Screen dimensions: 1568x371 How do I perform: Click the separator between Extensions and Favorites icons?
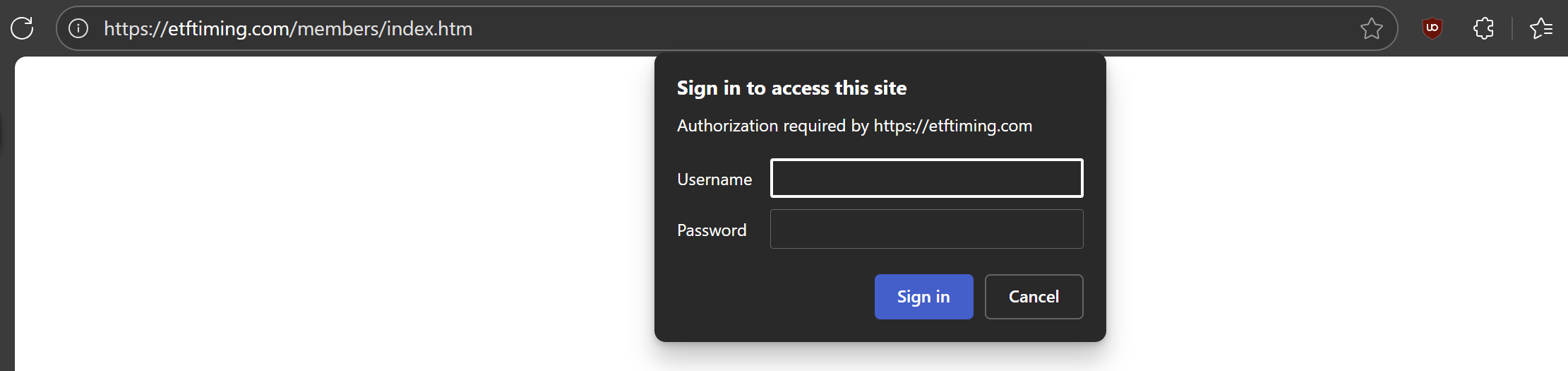coord(1512,28)
